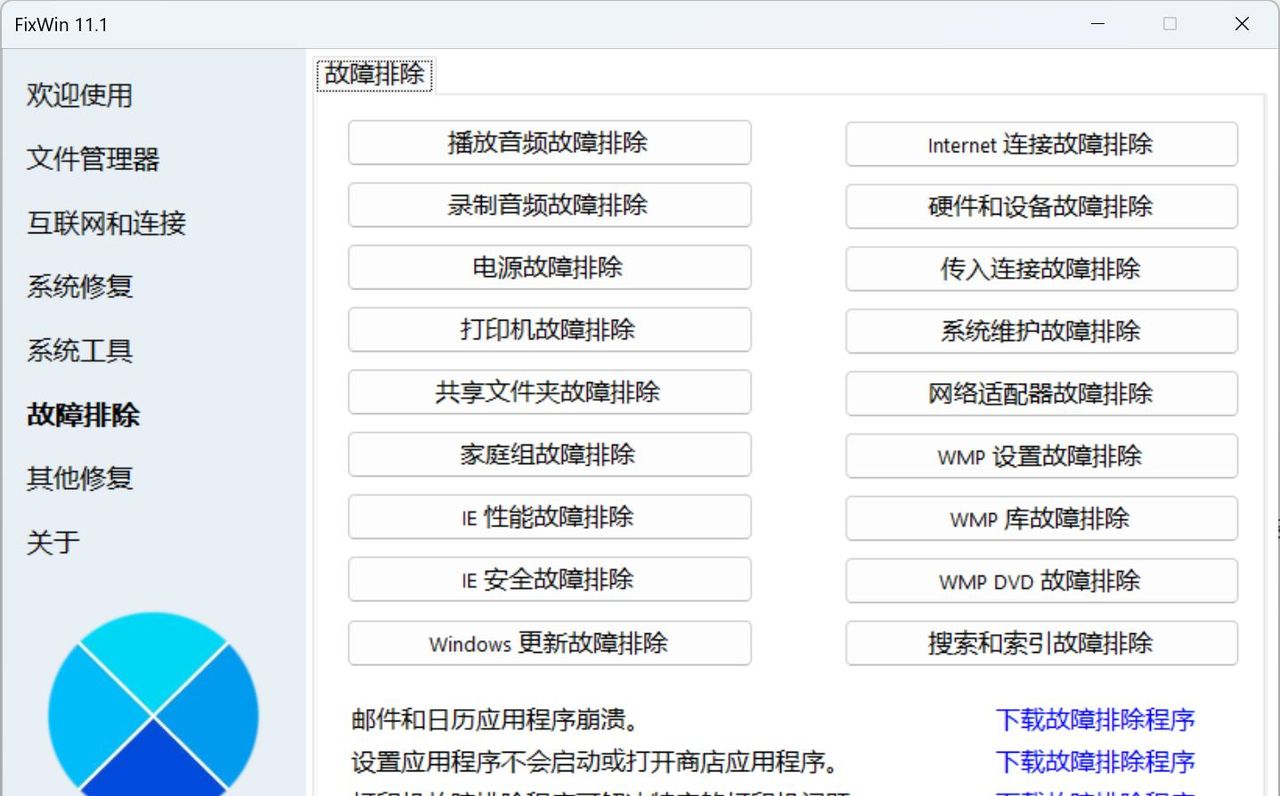Launch 电源故障排除
Screen dimensions: 1280x796
tap(549, 267)
